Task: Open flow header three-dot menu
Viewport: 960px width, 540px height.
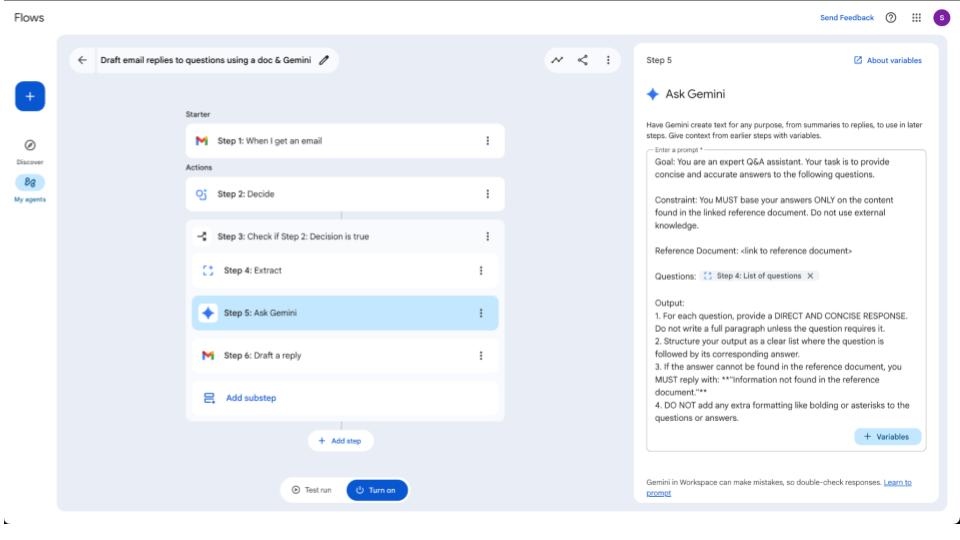Action: pyautogui.click(x=608, y=60)
